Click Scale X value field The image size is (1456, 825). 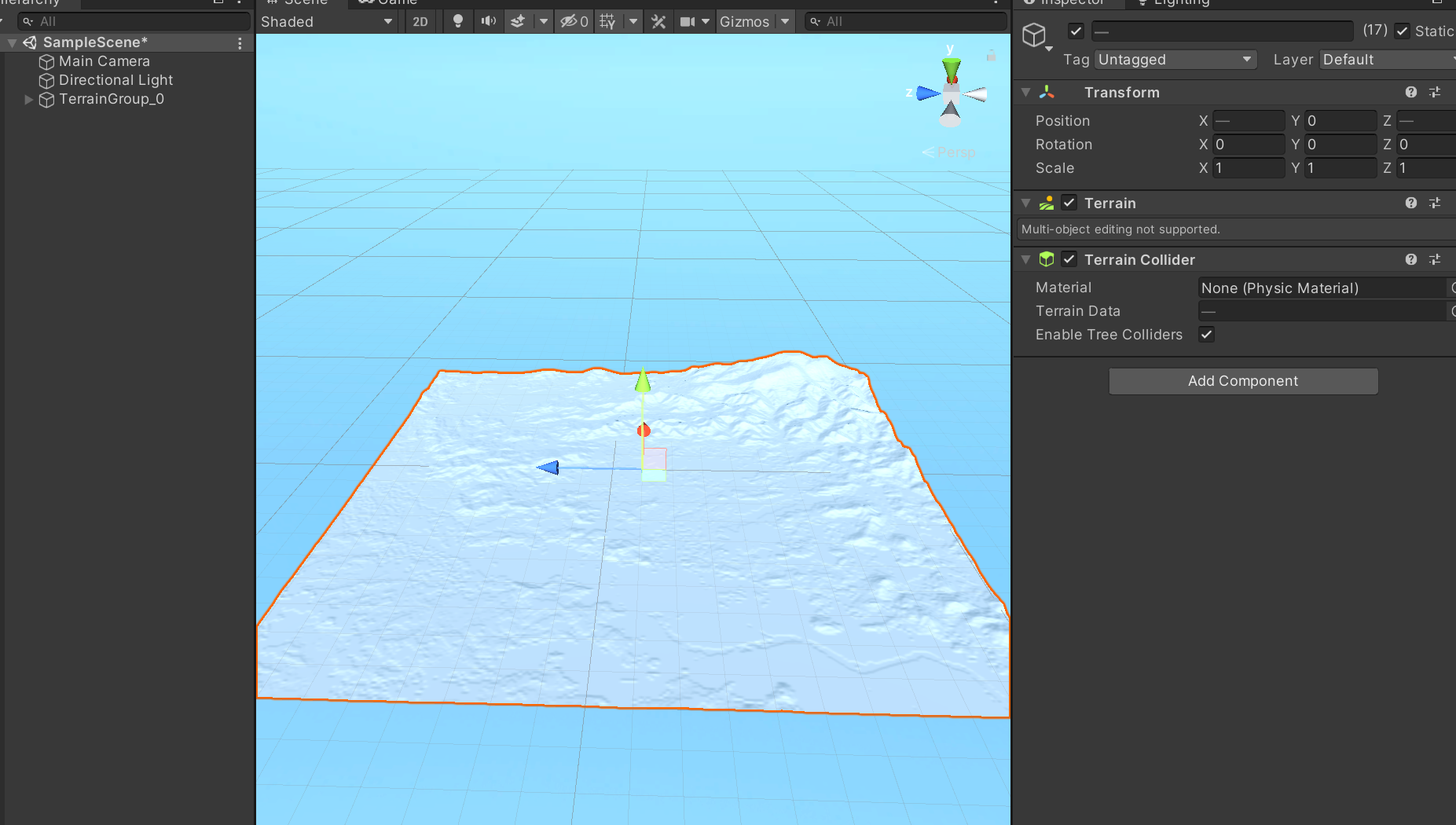[x=1249, y=168]
